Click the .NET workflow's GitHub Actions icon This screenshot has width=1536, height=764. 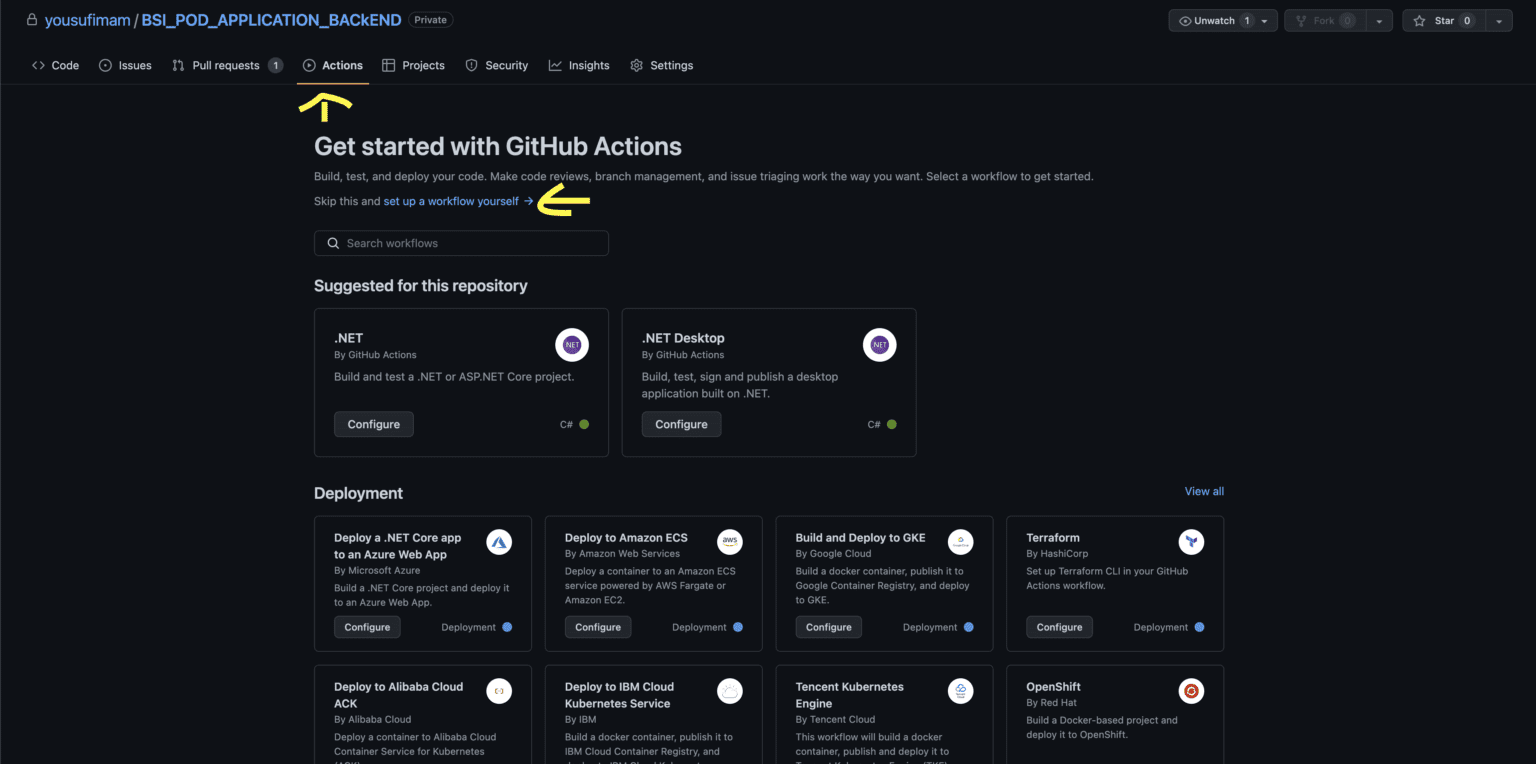pyautogui.click(x=572, y=344)
